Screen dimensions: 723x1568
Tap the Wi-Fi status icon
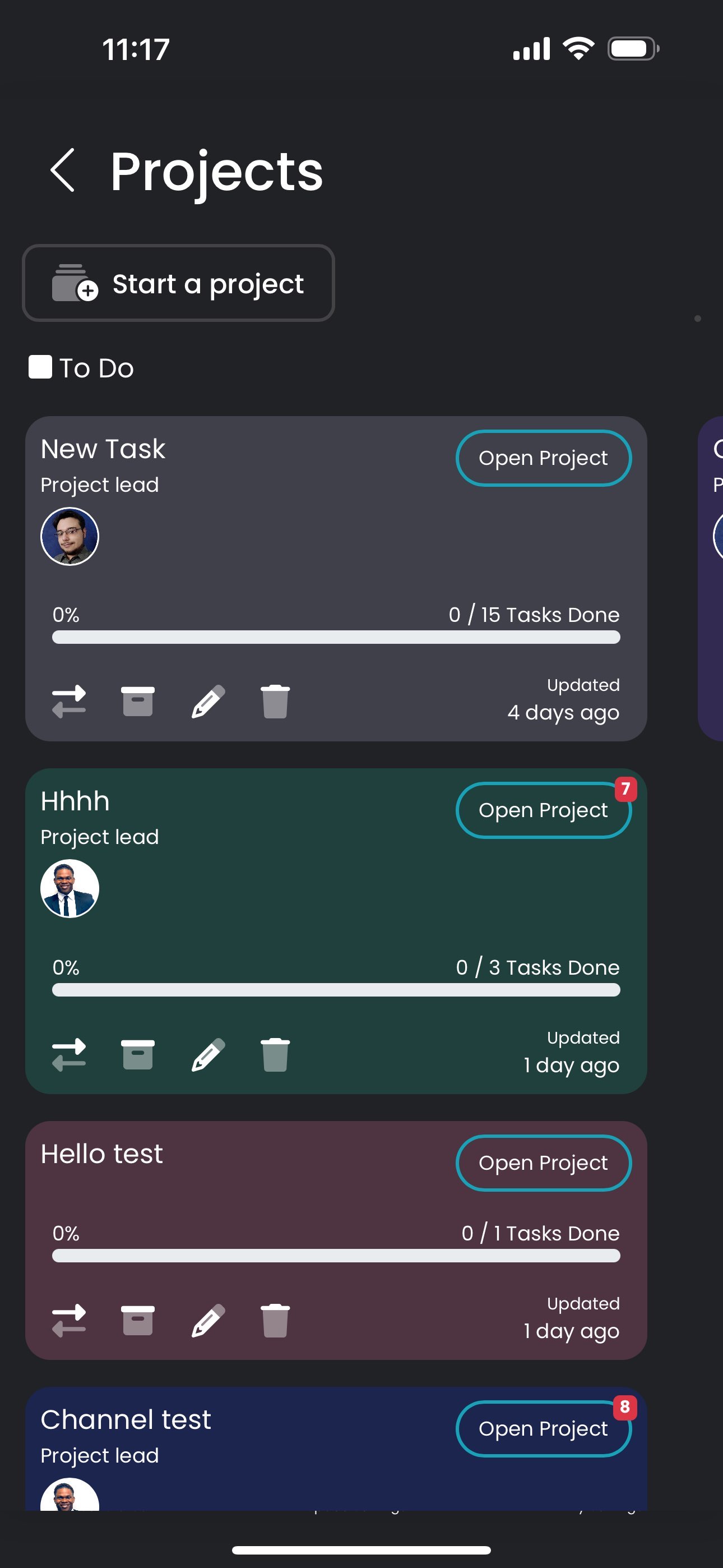[x=578, y=48]
